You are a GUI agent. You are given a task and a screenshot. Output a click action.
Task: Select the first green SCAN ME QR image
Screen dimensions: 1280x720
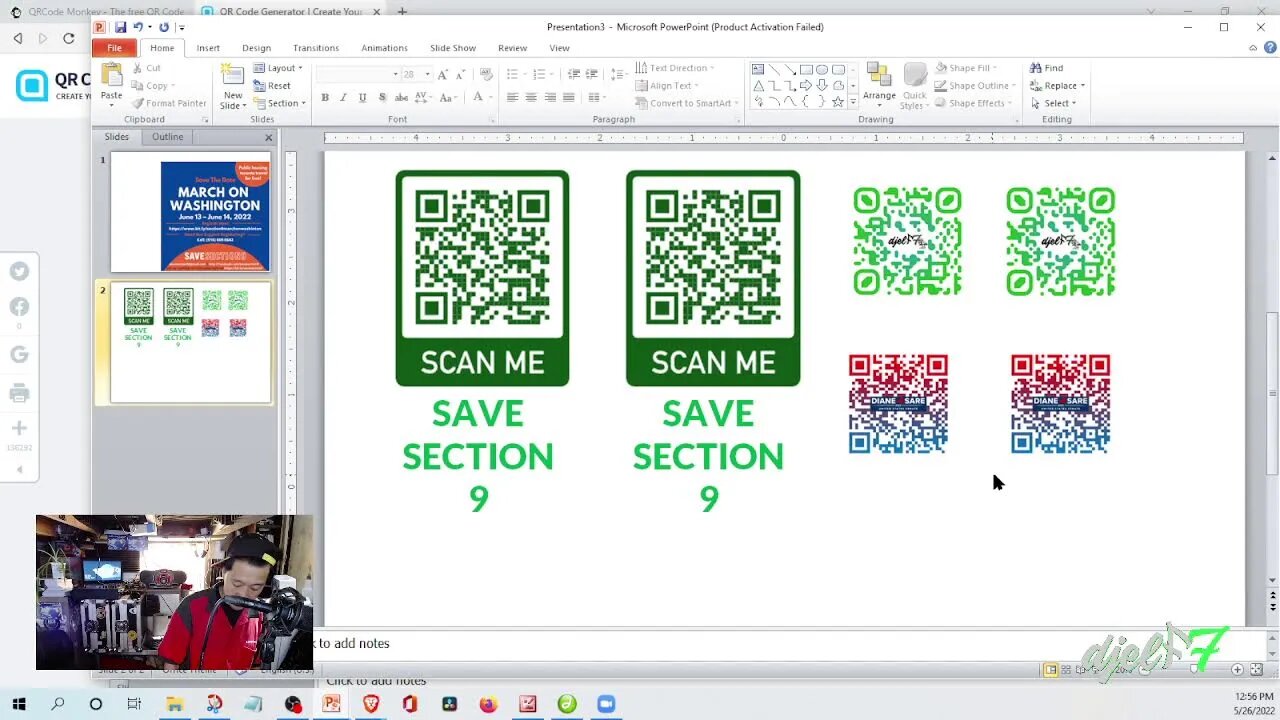482,278
